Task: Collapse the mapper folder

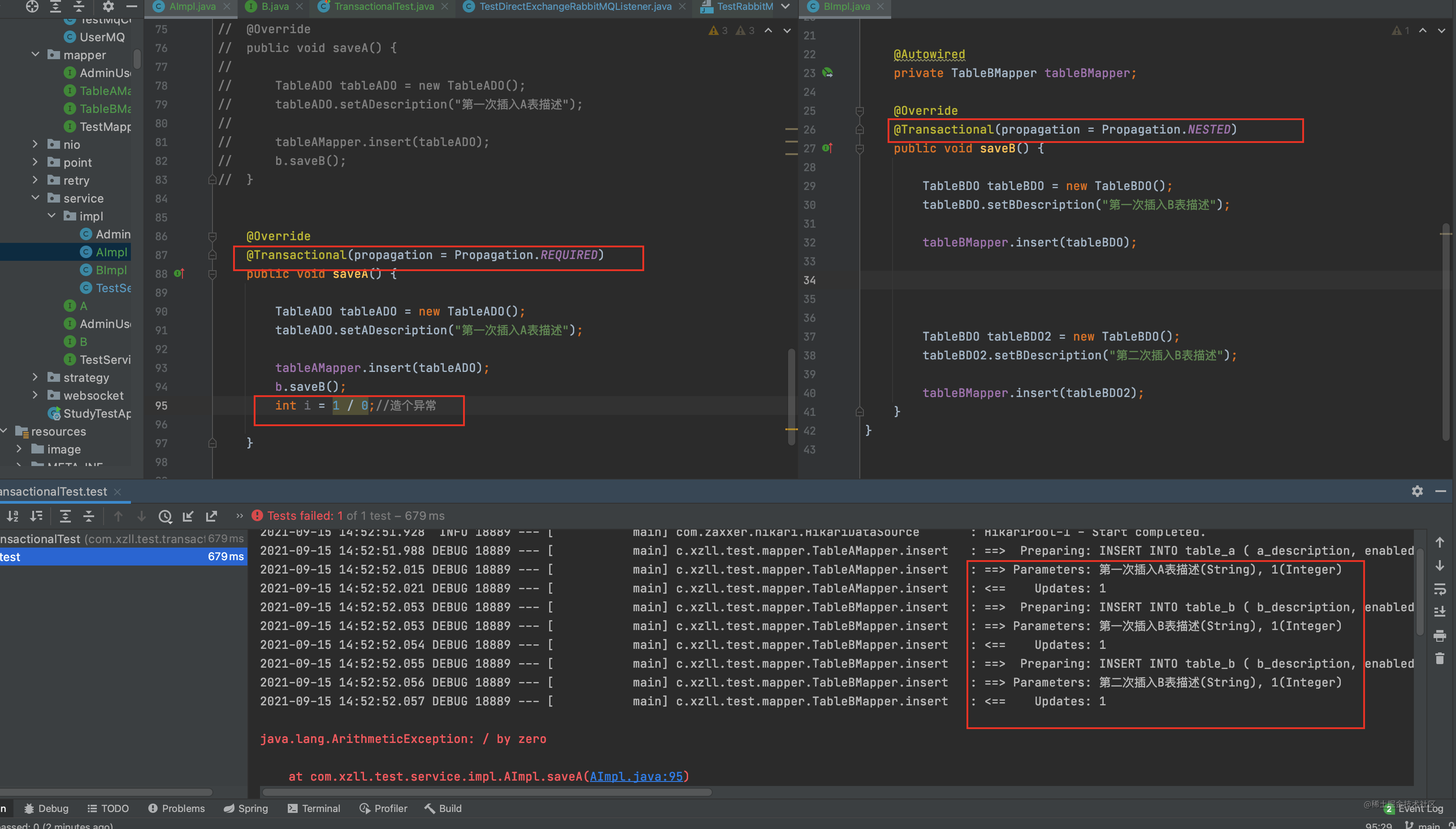Action: point(35,55)
